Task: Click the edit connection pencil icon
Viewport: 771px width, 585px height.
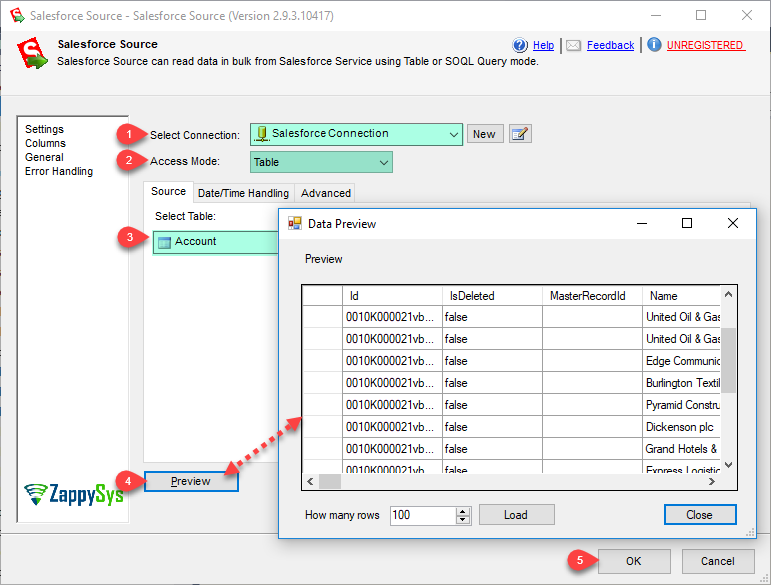Action: 520,134
